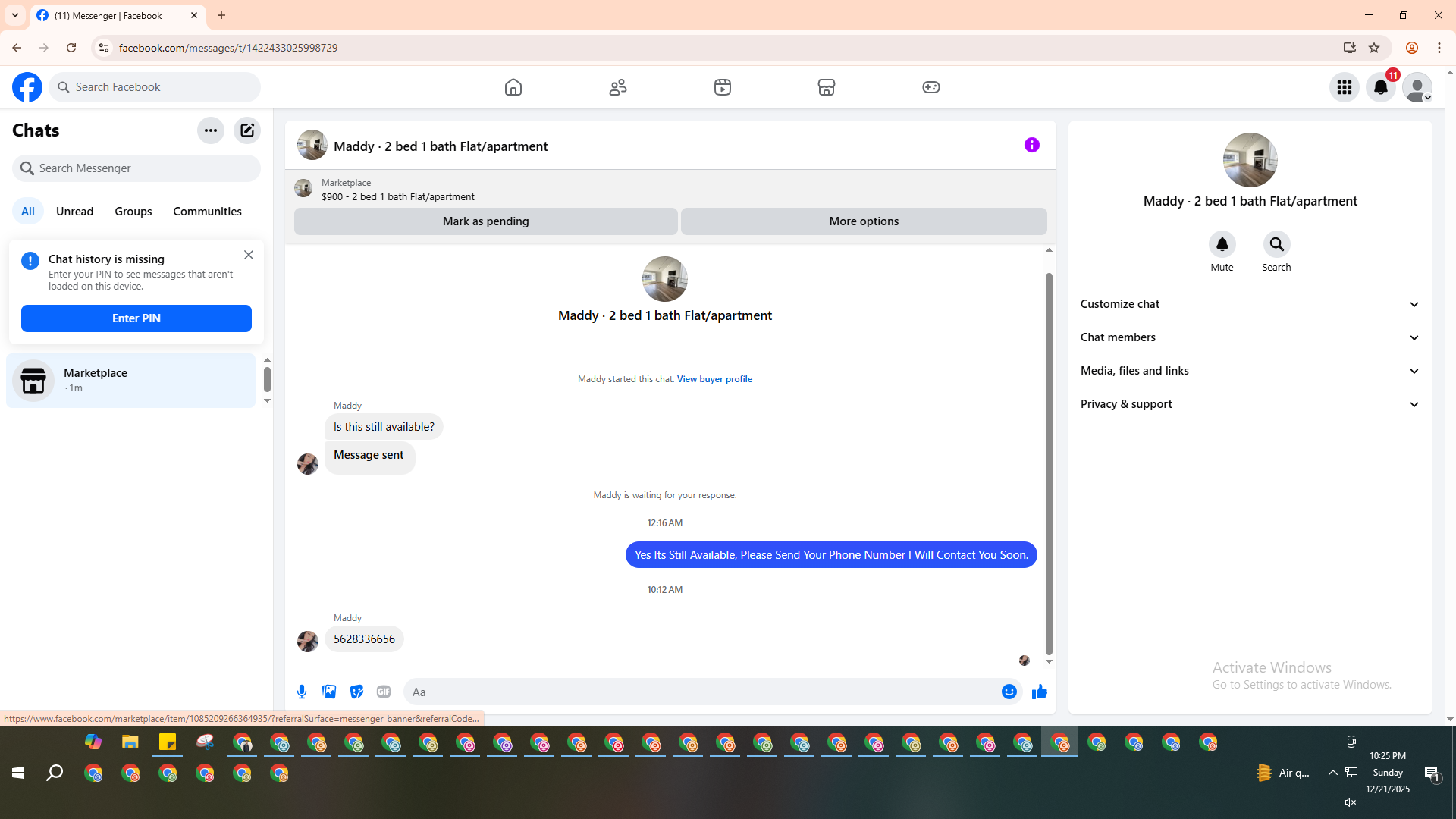Go to the Home feed icon
This screenshot has width=1456, height=819.
pyautogui.click(x=513, y=87)
